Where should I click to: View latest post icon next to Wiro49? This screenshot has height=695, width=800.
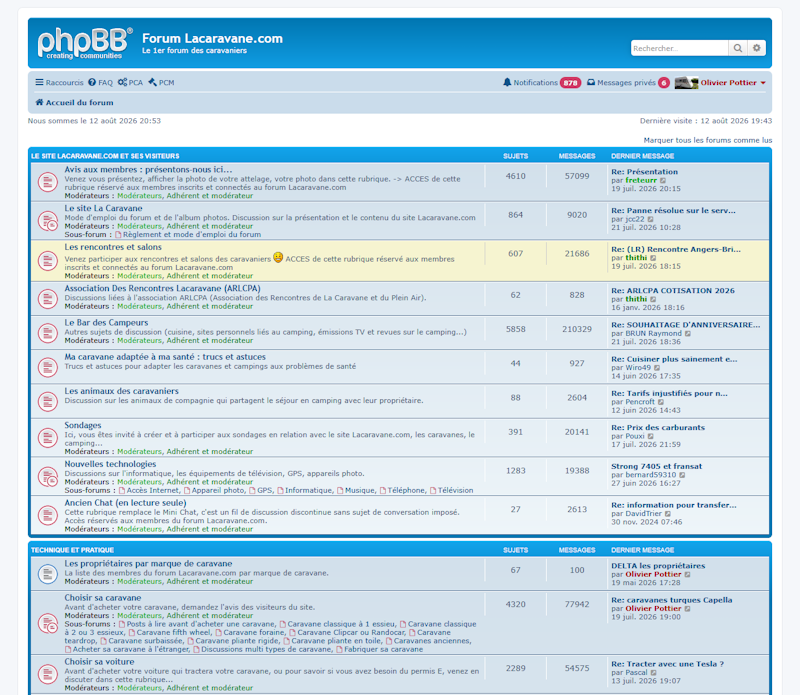point(657,367)
